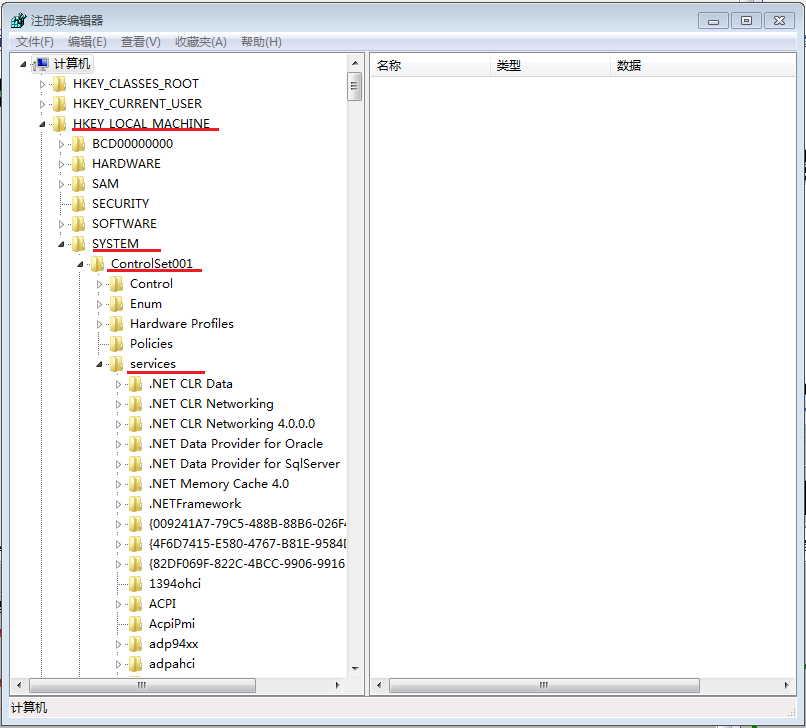Open the 编辑(E) menu

pos(87,42)
